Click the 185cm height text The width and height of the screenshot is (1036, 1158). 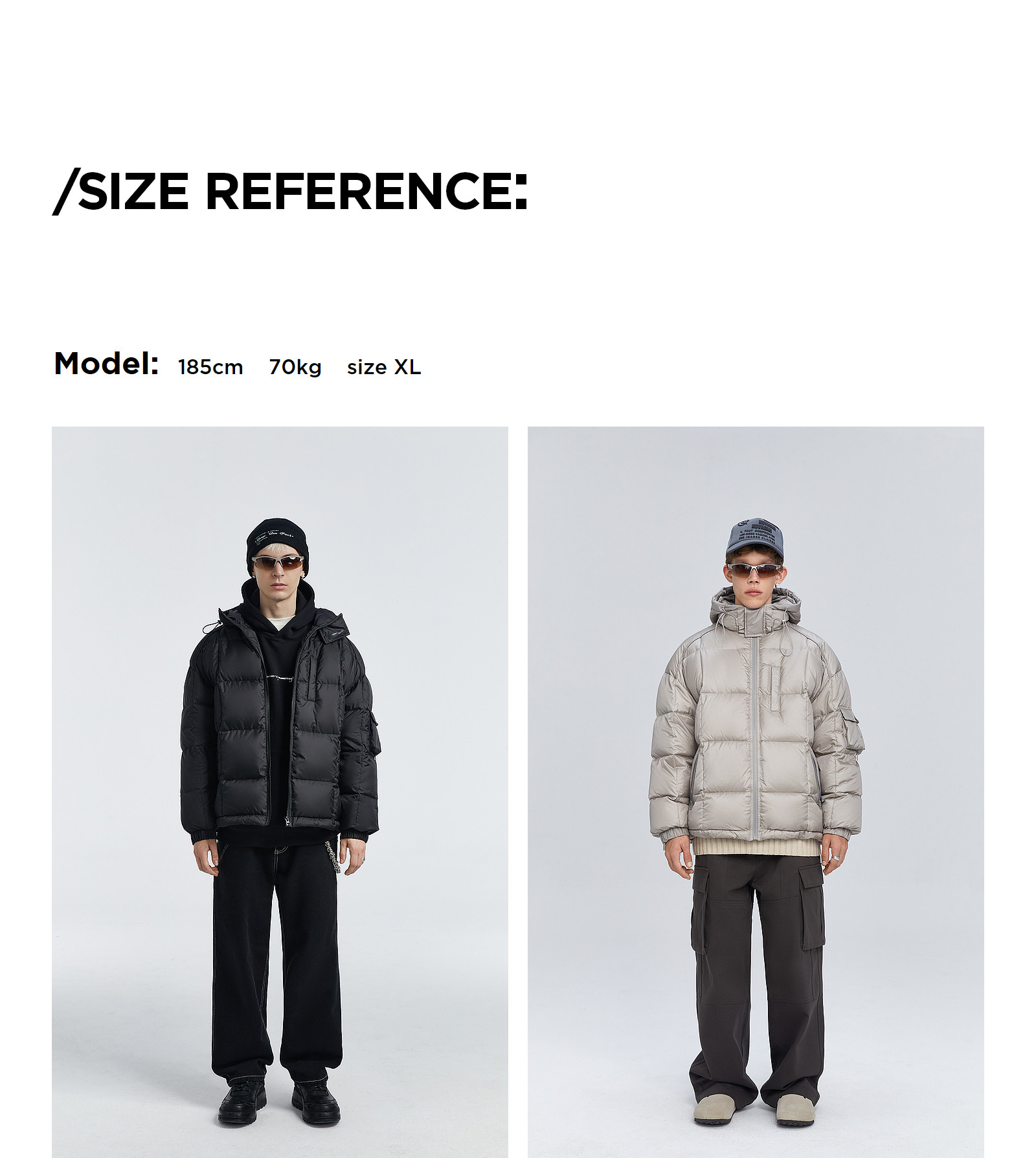pos(210,367)
